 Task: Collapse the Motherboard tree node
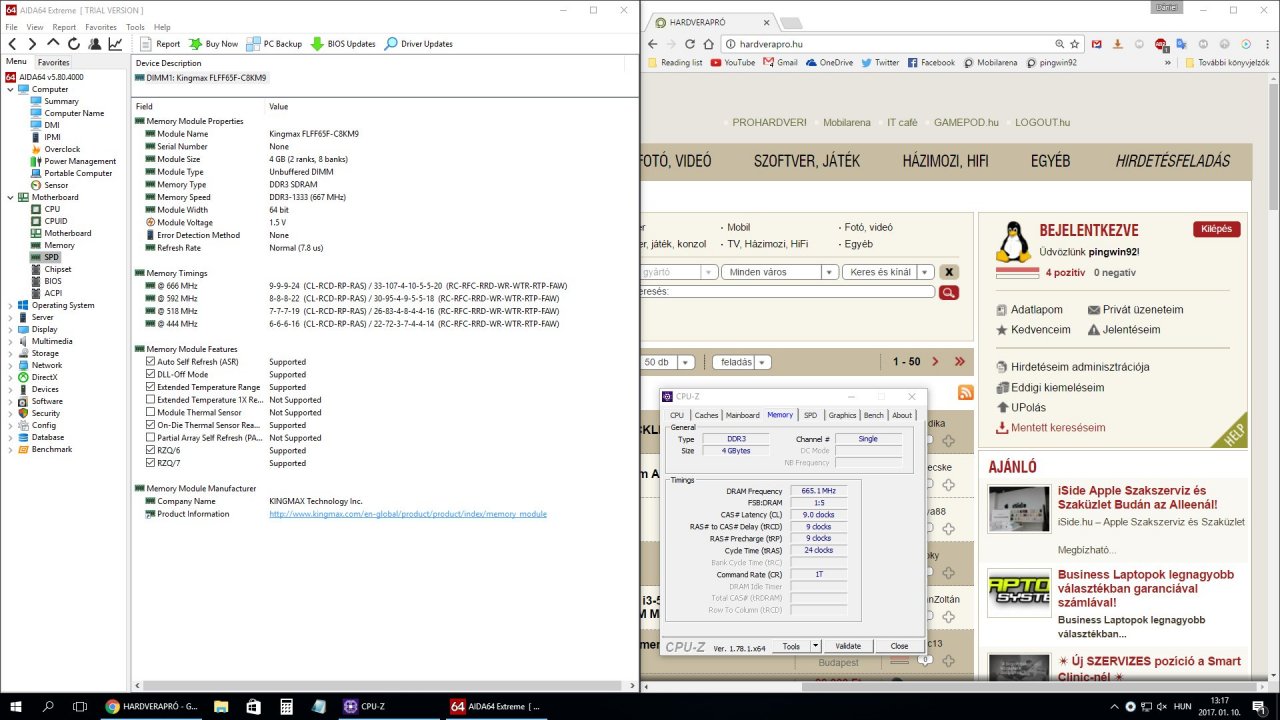(10, 197)
